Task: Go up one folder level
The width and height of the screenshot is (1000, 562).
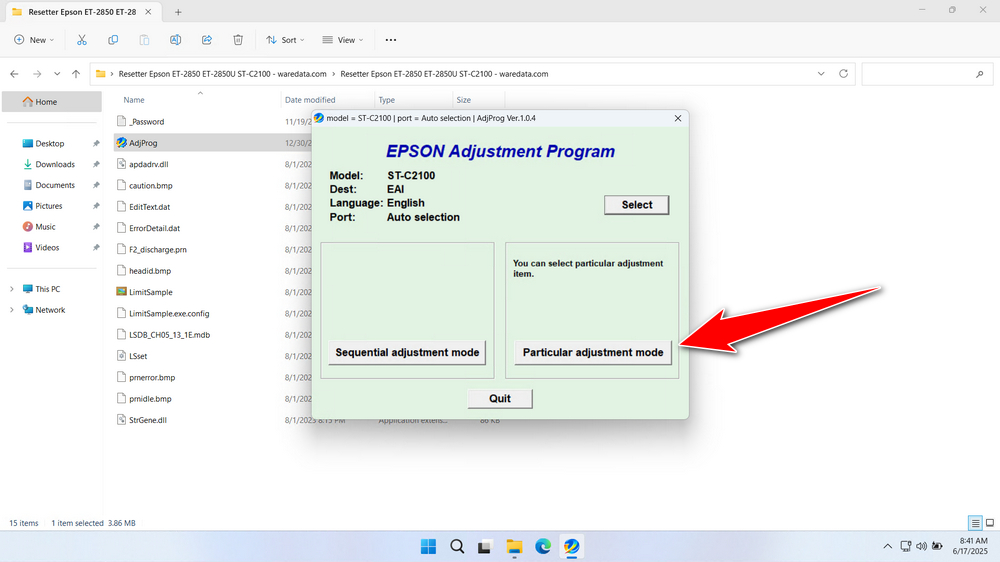Action: (76, 74)
